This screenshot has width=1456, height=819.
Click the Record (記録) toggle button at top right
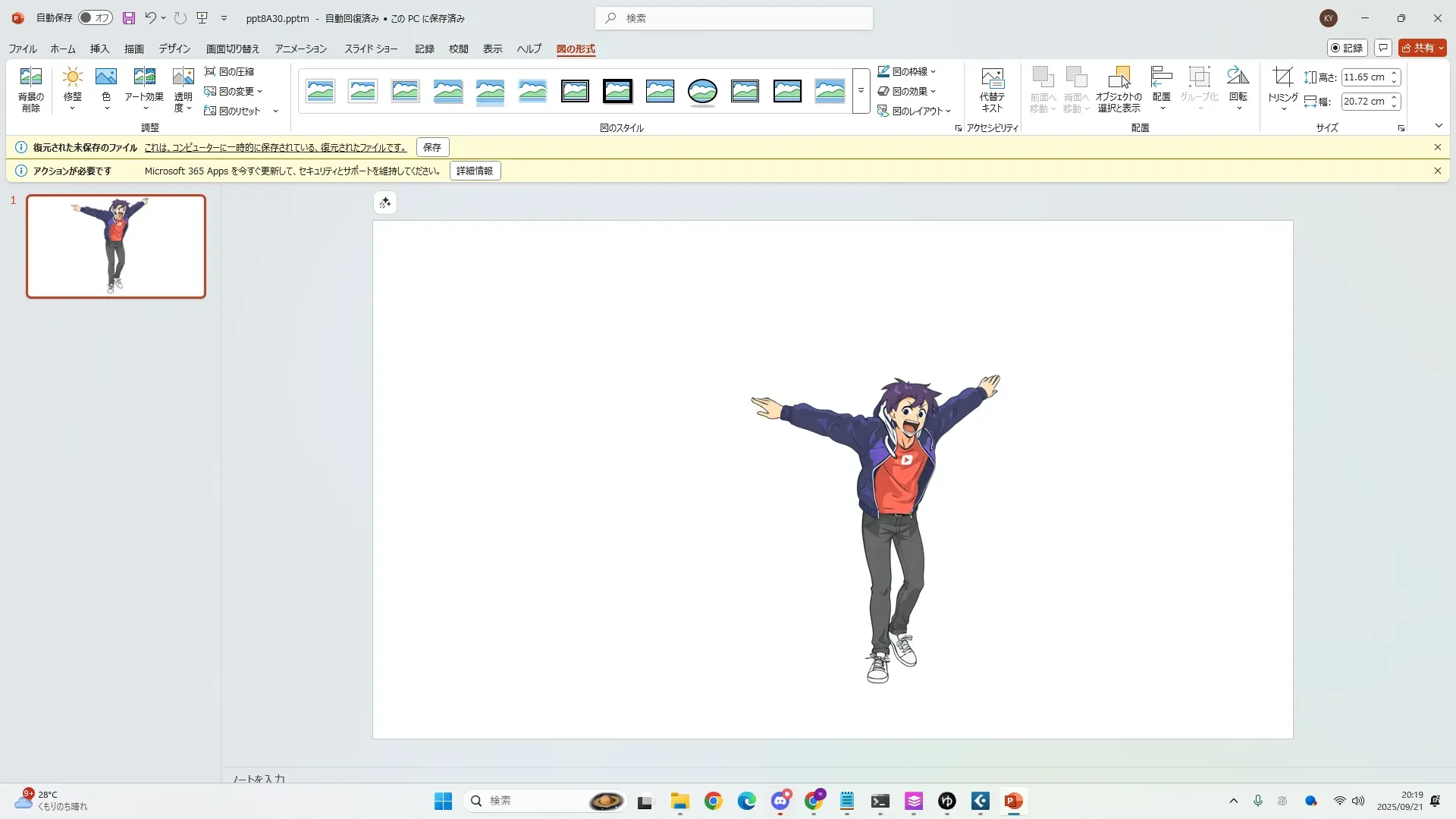(1347, 48)
